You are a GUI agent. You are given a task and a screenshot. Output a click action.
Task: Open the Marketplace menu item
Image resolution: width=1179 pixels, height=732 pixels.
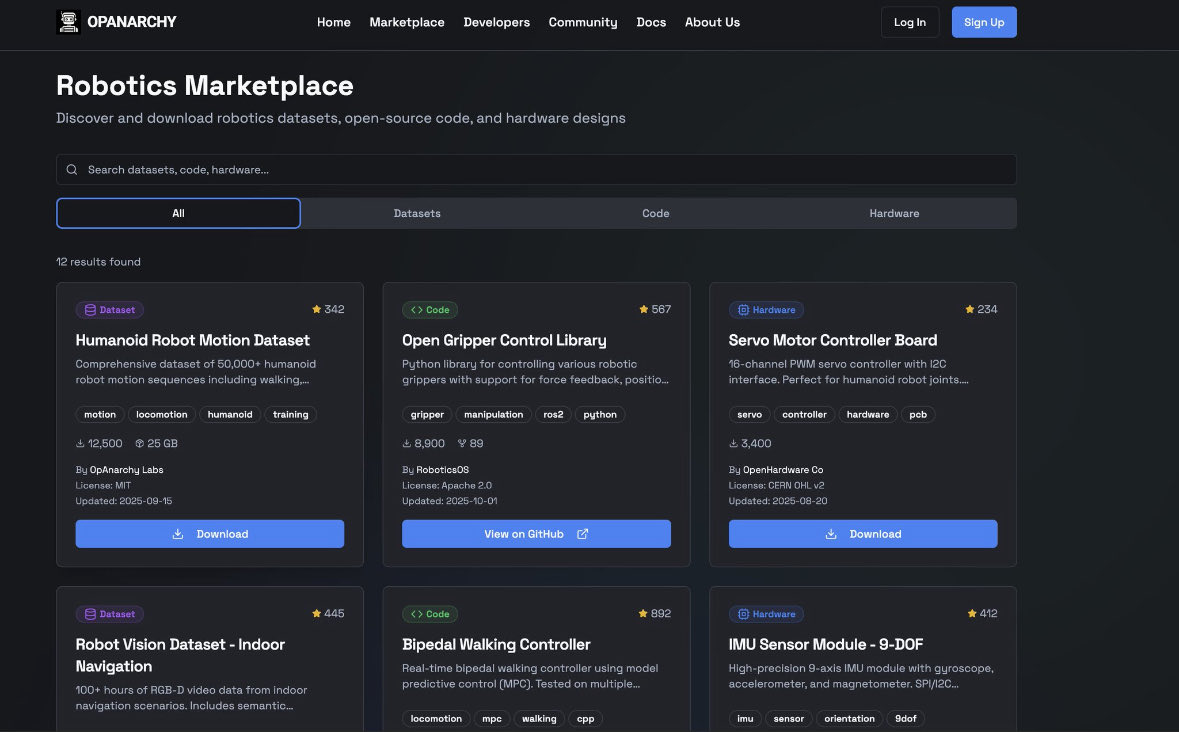pos(407,22)
